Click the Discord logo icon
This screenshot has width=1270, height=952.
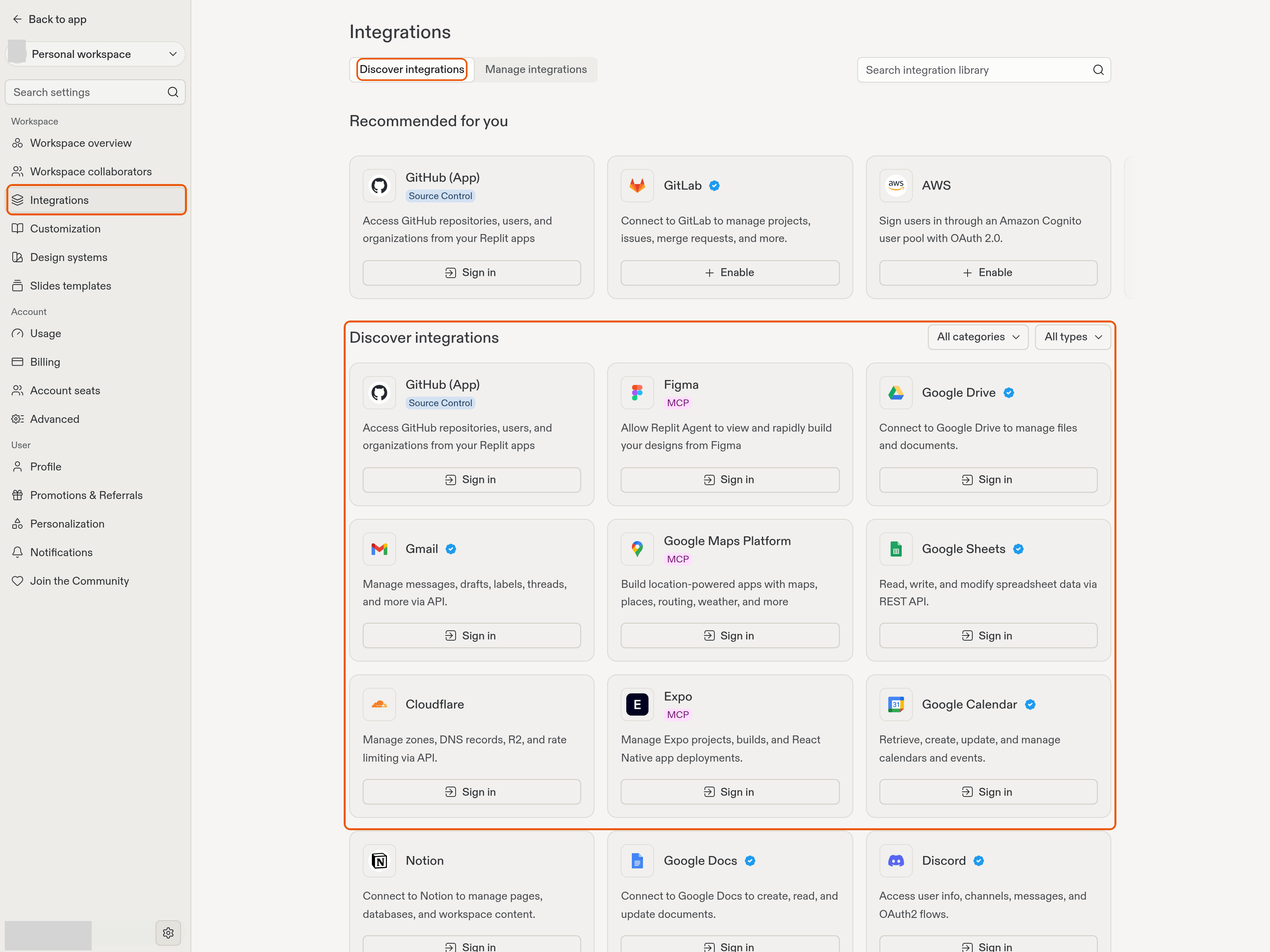pyautogui.click(x=896, y=860)
